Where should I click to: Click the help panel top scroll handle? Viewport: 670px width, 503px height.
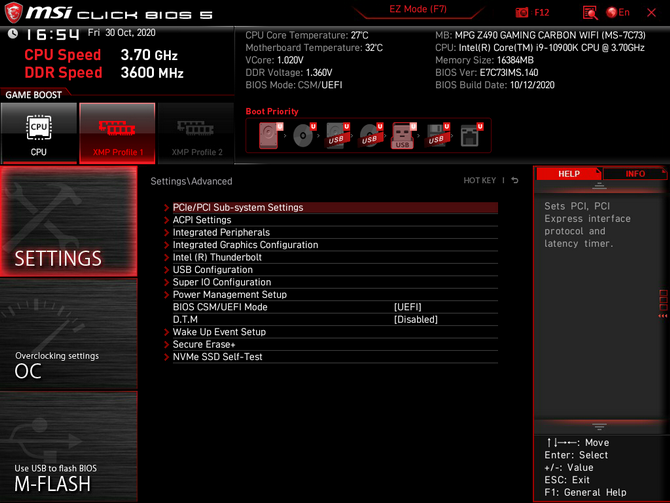click(599, 186)
